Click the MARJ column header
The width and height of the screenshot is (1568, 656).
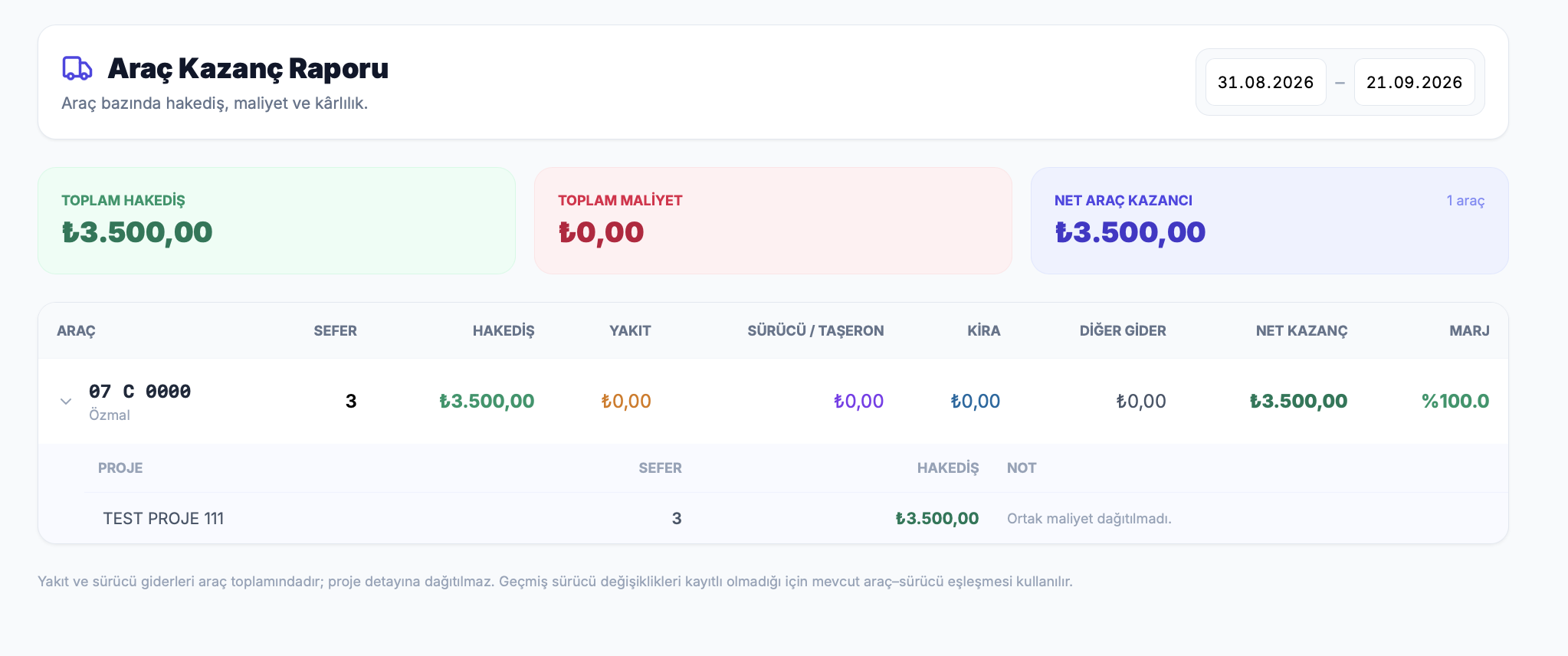click(x=1469, y=331)
